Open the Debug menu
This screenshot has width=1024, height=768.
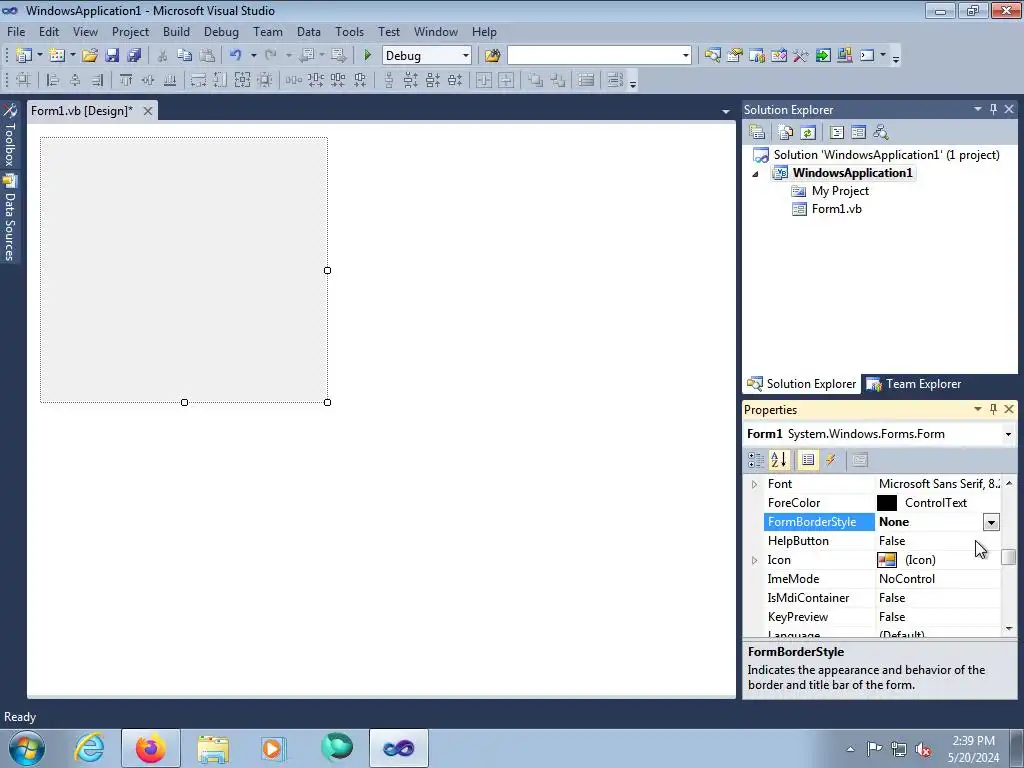coord(221,32)
